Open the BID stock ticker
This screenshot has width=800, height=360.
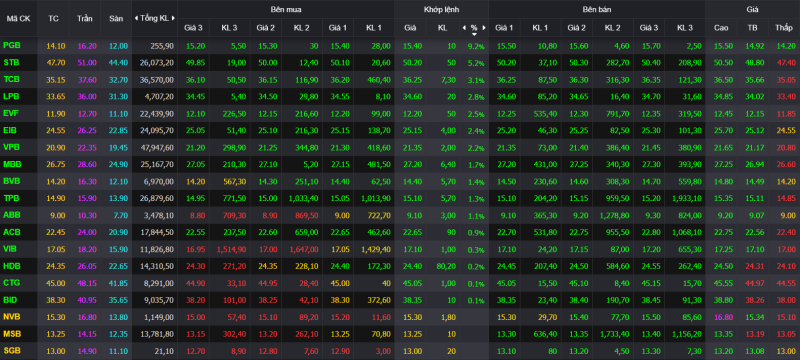(10, 299)
